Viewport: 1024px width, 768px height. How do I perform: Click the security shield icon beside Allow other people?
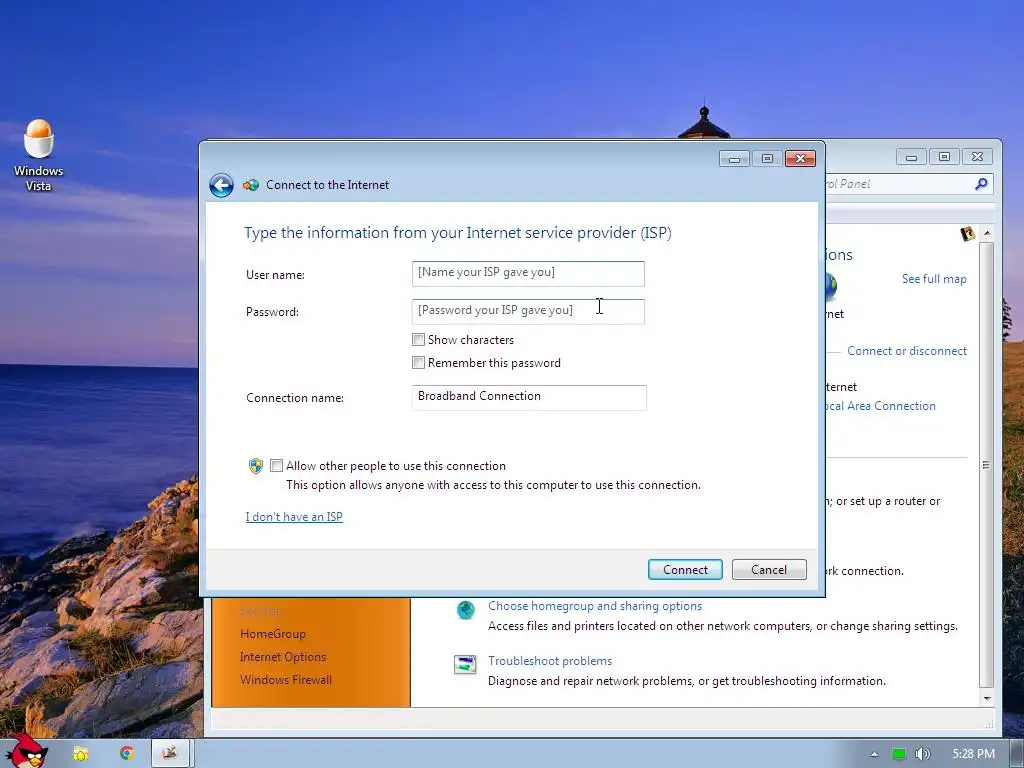point(256,466)
